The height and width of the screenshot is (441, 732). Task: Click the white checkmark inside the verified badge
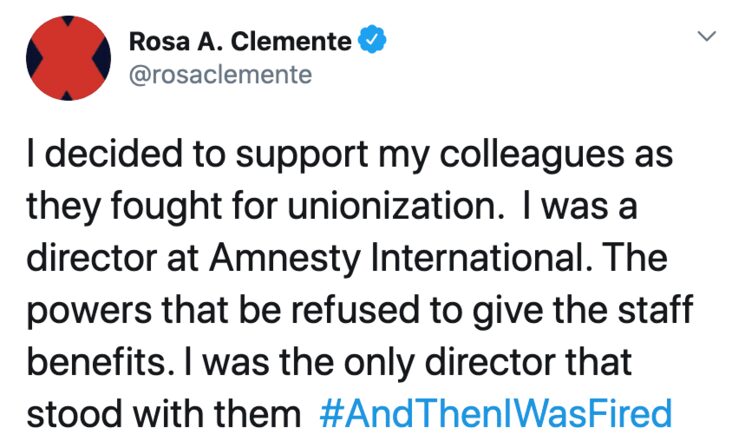(x=372, y=41)
